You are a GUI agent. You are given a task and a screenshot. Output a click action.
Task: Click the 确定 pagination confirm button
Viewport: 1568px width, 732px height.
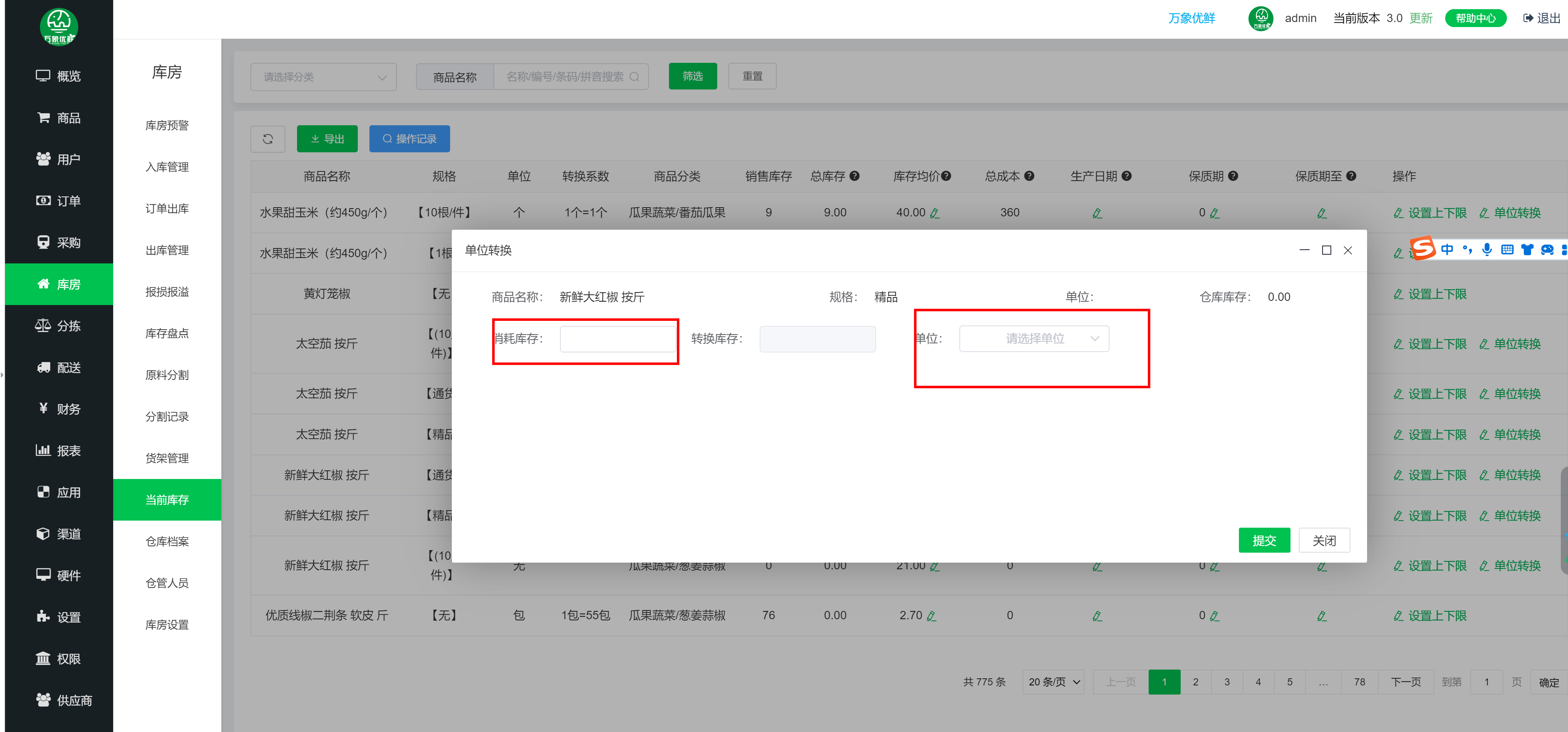tap(1548, 682)
